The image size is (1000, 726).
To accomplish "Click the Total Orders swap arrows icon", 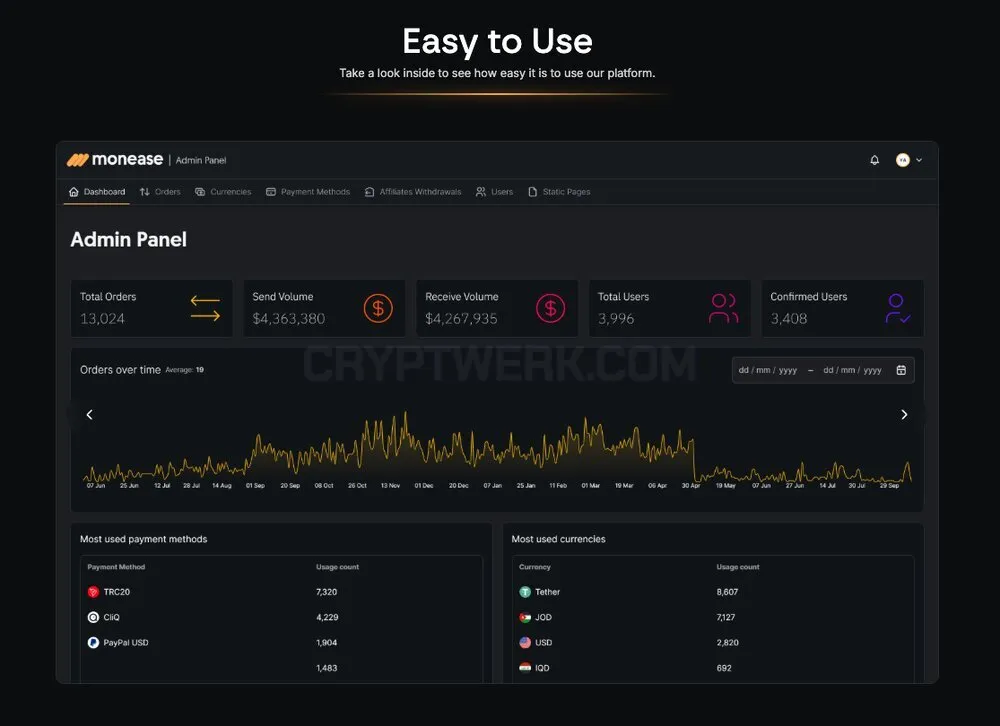I will [205, 308].
